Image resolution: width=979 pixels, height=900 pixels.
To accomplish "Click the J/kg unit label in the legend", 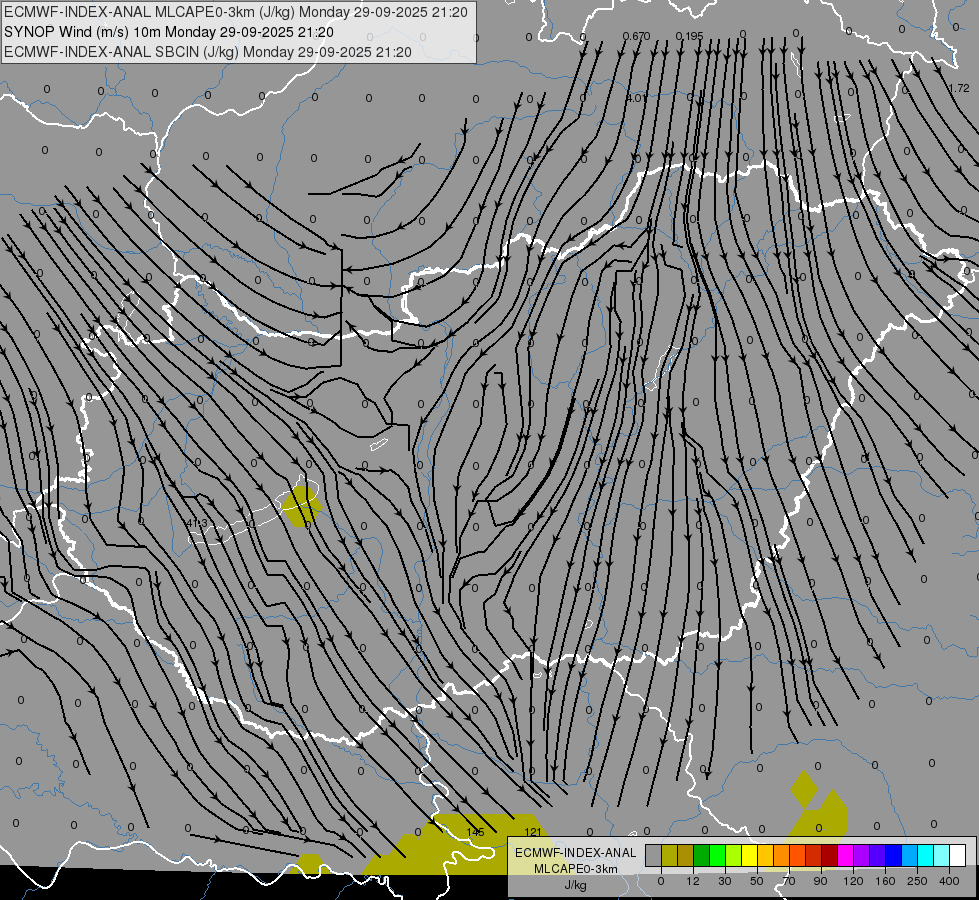I will (575, 885).
